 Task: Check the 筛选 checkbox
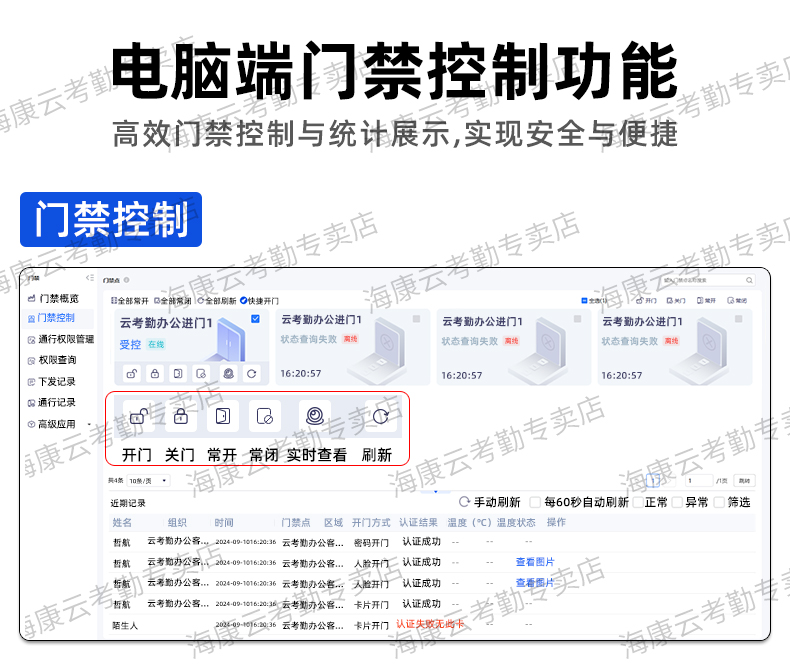coord(719,502)
